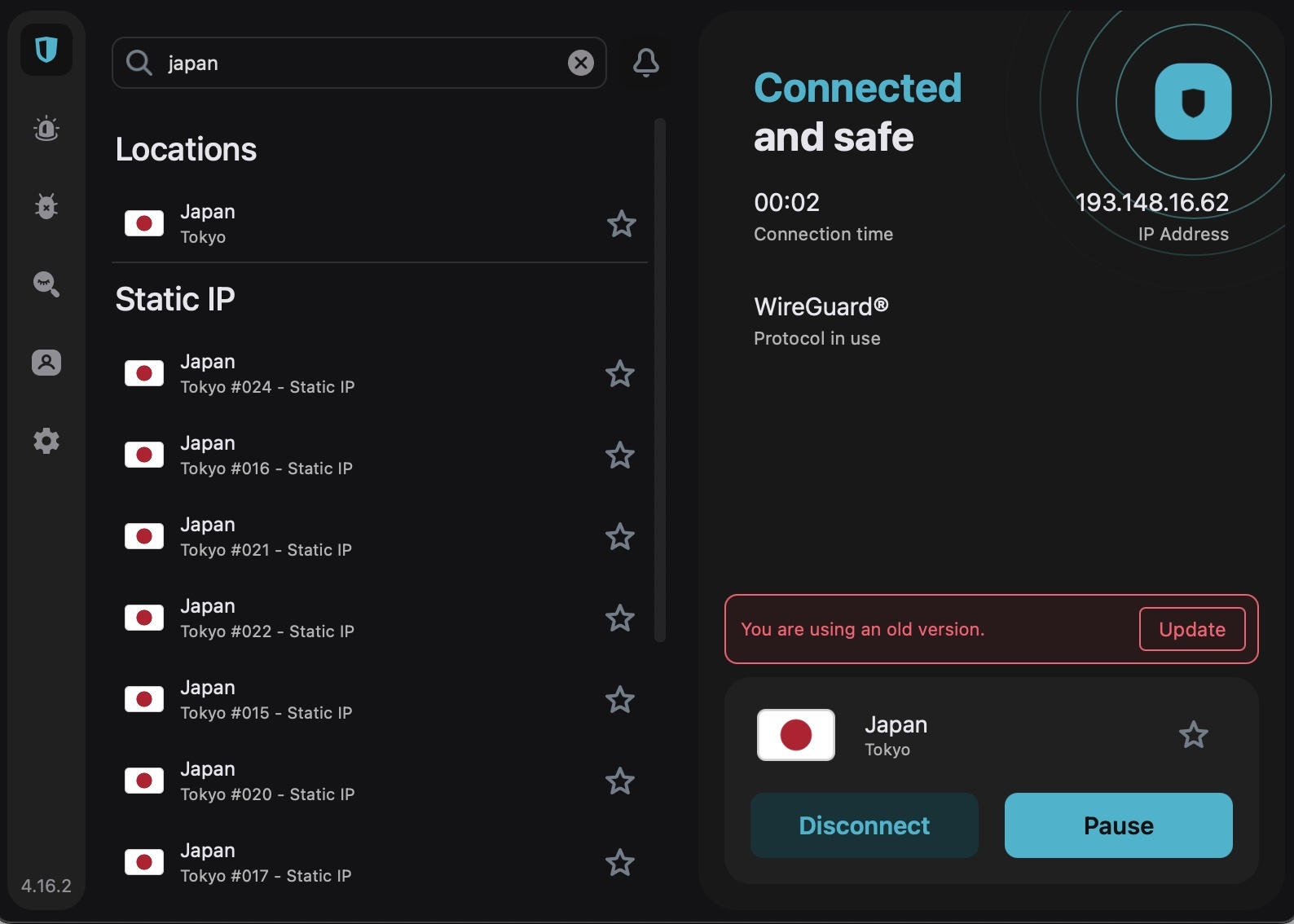Click the Japan flag beside Tokyo #024
The image size is (1294, 924).
point(144,374)
